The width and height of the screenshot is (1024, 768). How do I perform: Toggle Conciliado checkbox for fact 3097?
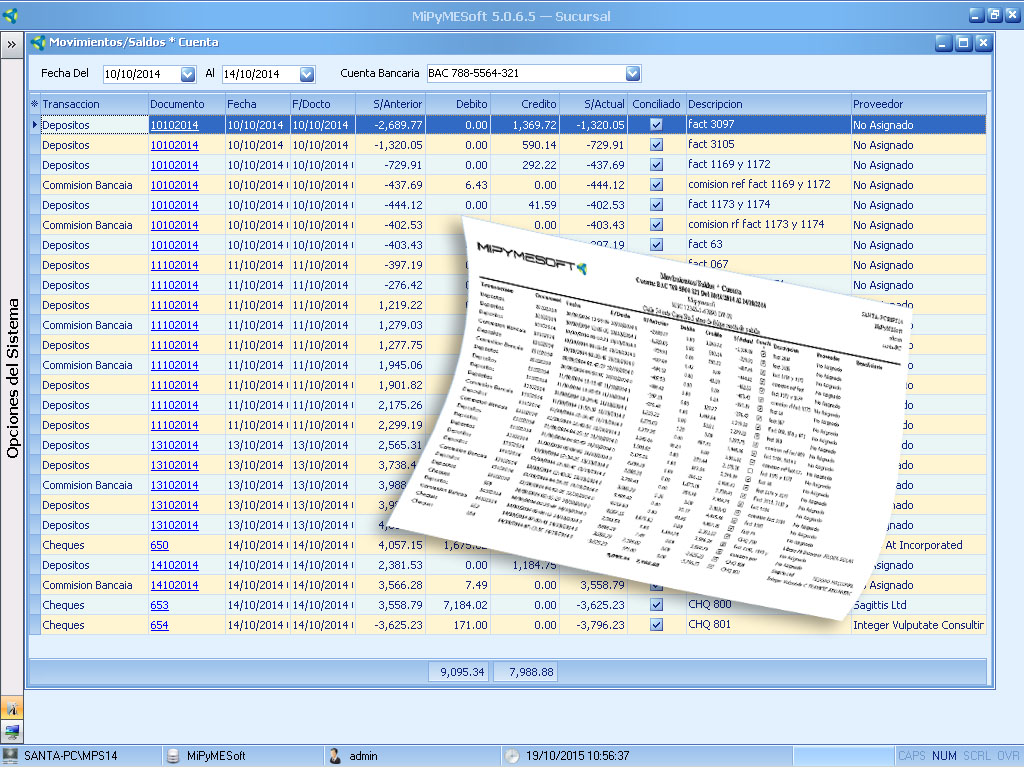pyautogui.click(x=656, y=125)
